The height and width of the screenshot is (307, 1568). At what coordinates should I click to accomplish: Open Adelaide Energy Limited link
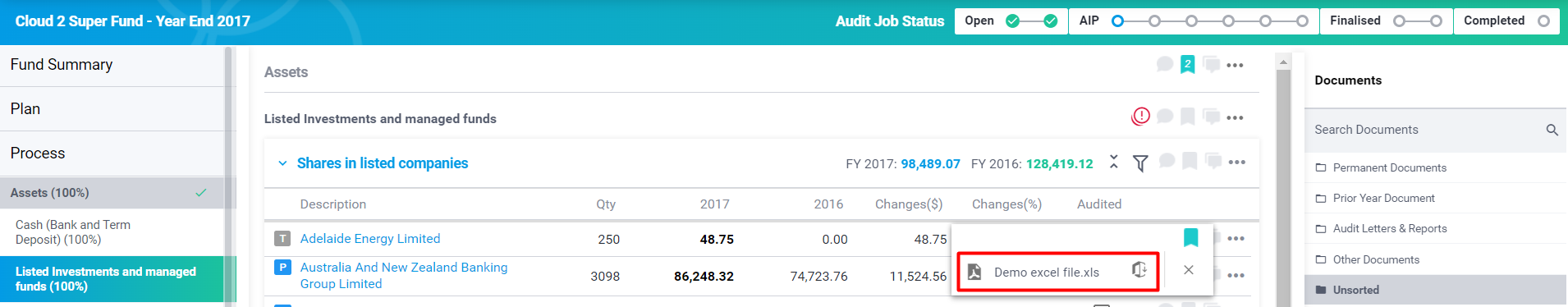pos(370,239)
